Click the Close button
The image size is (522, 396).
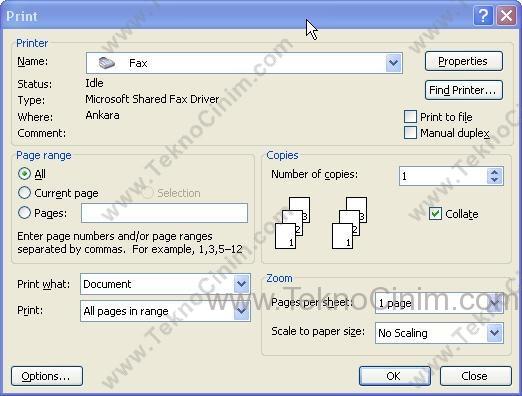(x=476, y=376)
